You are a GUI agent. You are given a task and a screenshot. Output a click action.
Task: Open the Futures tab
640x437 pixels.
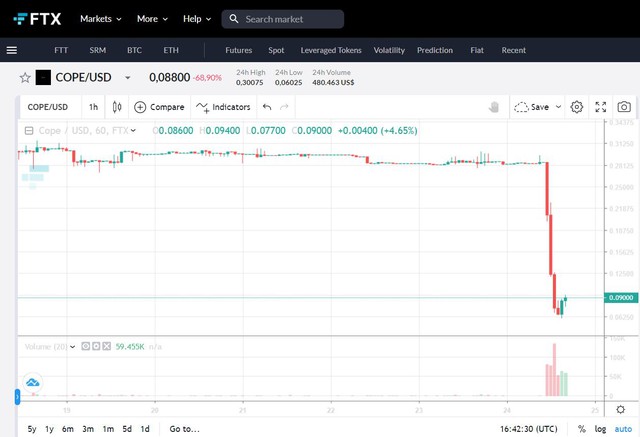click(238, 50)
